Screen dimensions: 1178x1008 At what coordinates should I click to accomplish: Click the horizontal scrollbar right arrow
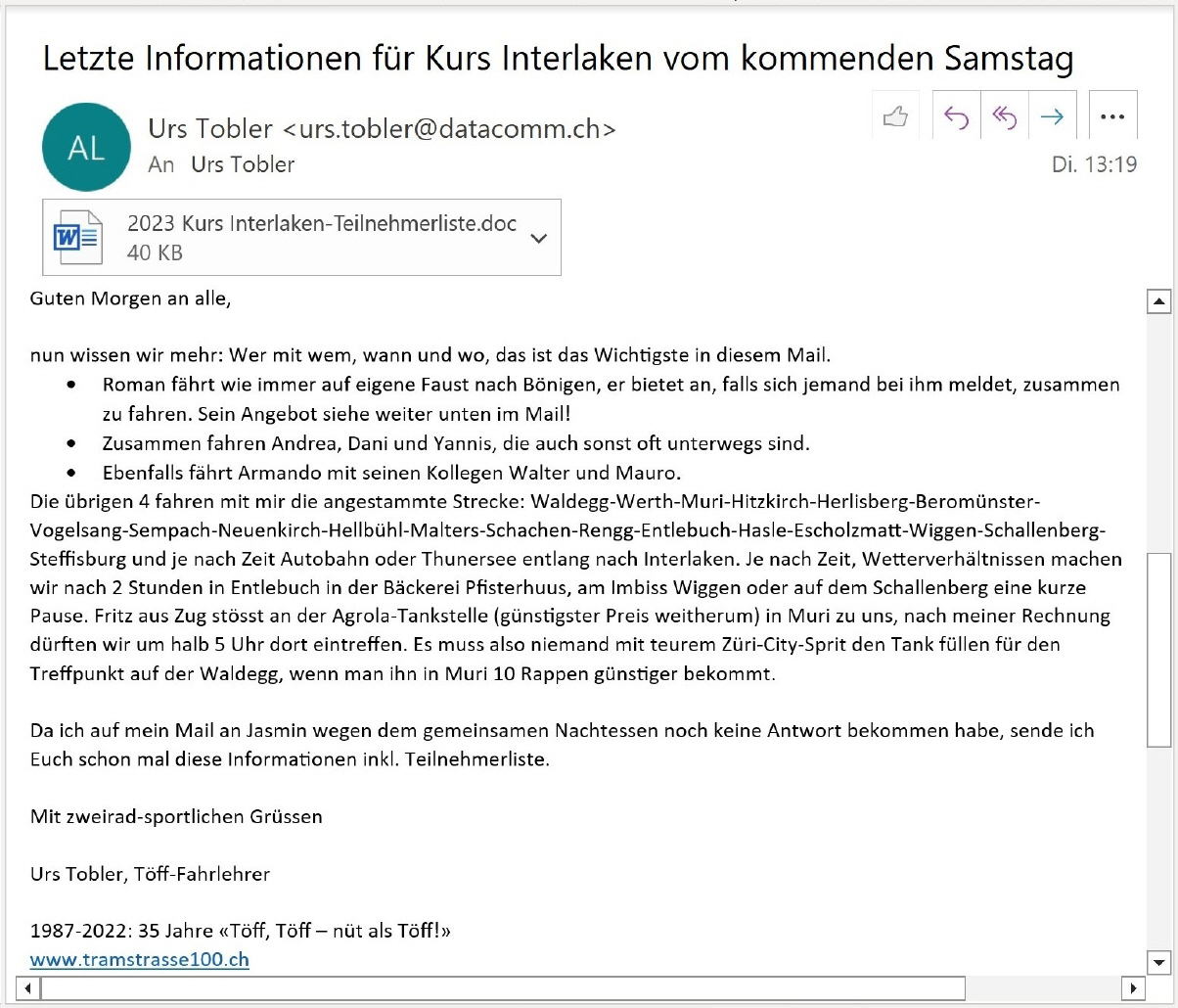pyautogui.click(x=1133, y=987)
